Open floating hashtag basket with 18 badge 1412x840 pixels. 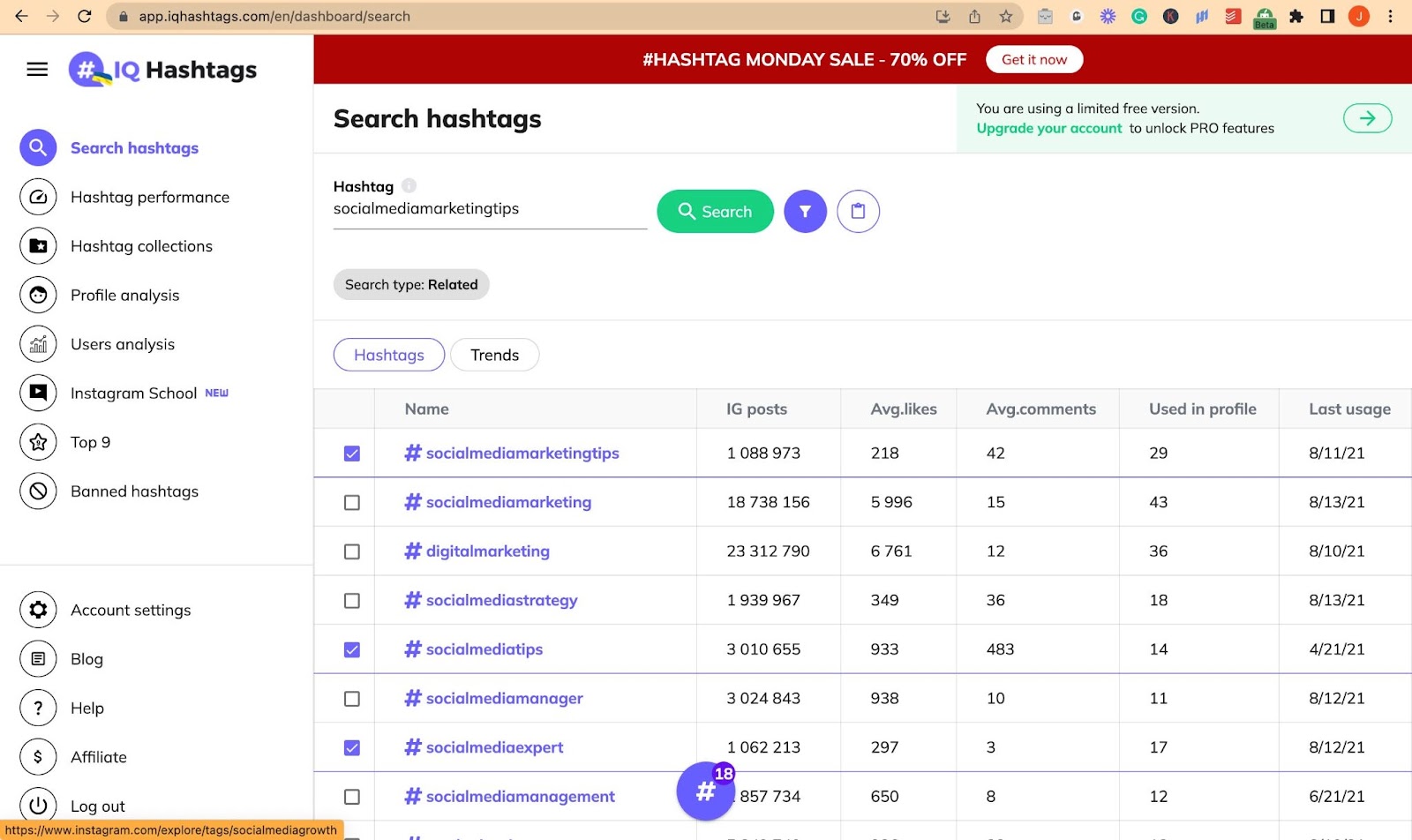tap(706, 791)
